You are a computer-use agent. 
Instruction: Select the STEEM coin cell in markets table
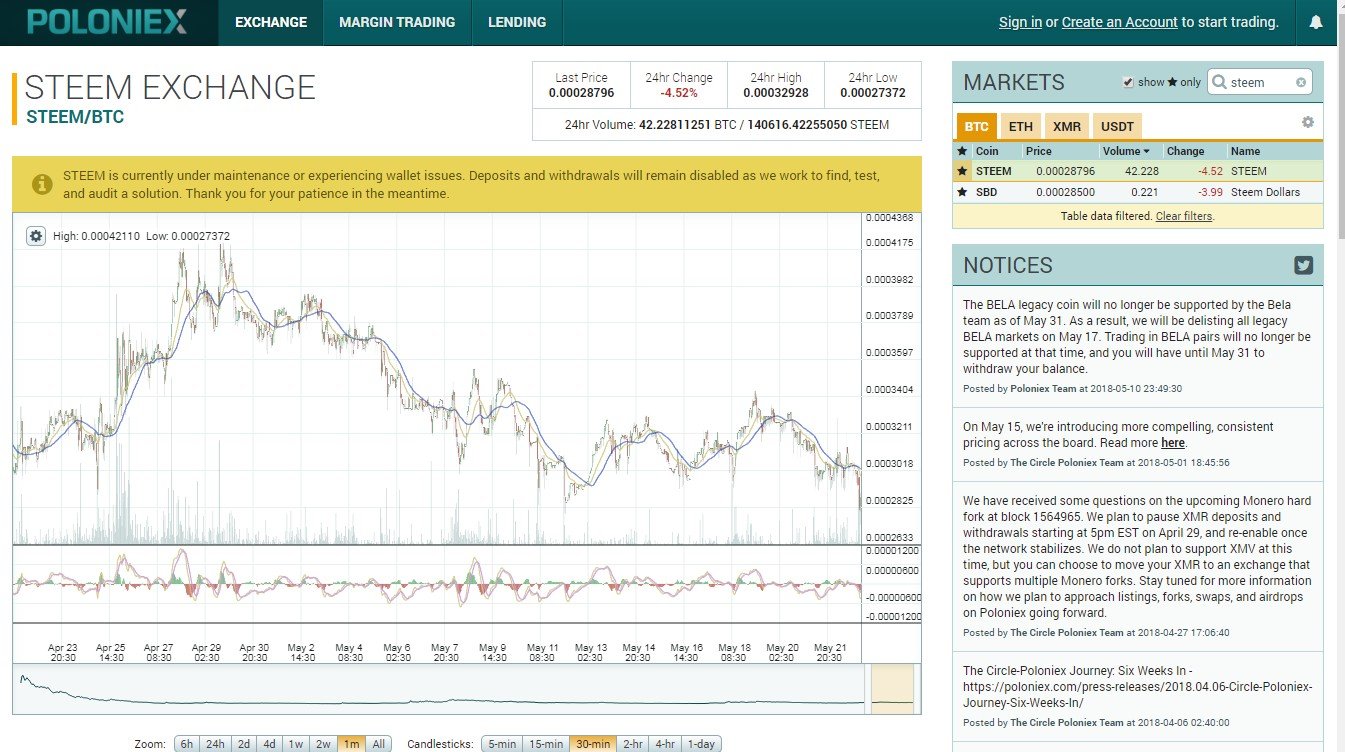click(x=994, y=171)
